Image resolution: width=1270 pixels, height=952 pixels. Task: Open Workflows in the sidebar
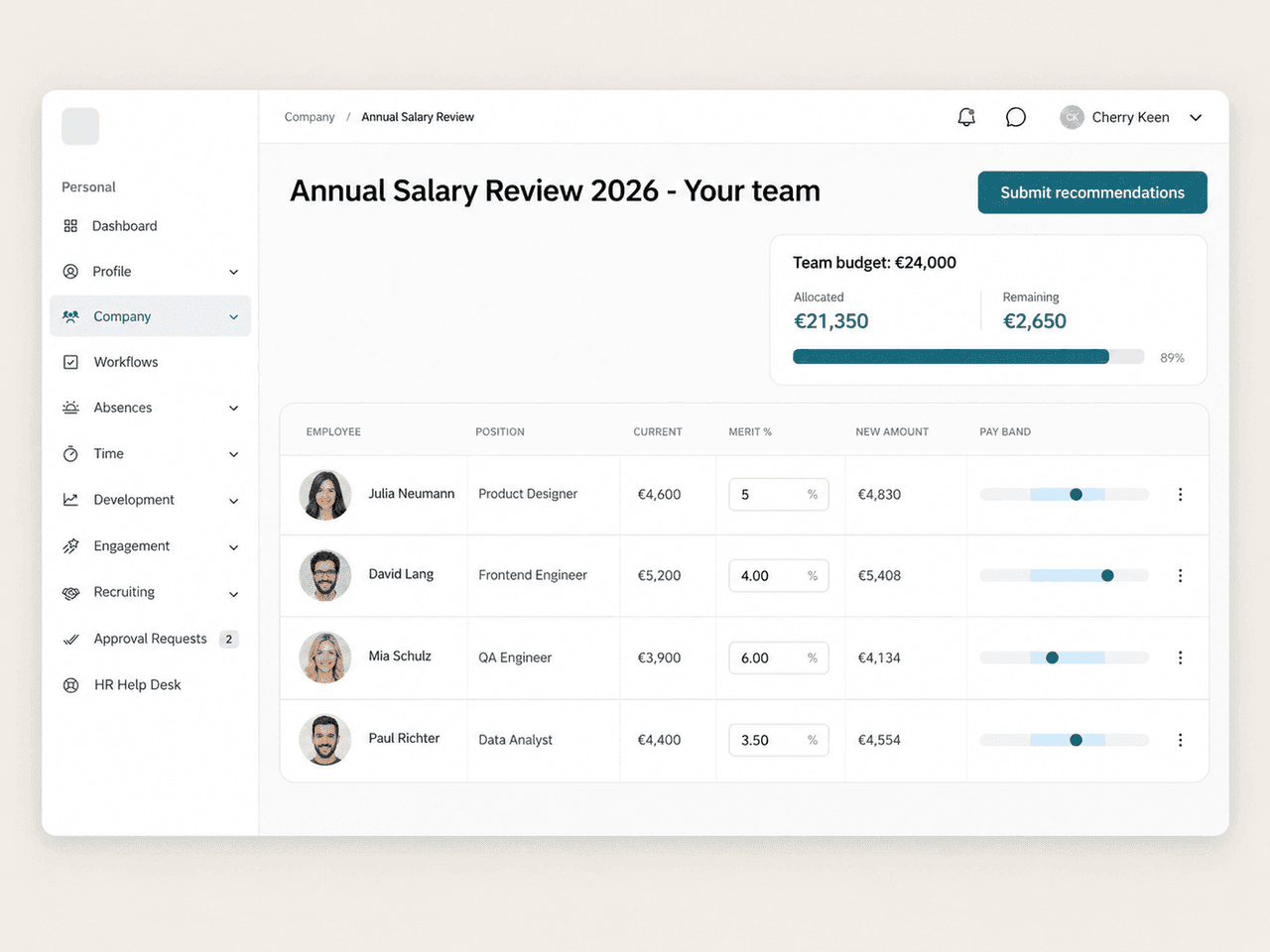pyautogui.click(x=149, y=362)
